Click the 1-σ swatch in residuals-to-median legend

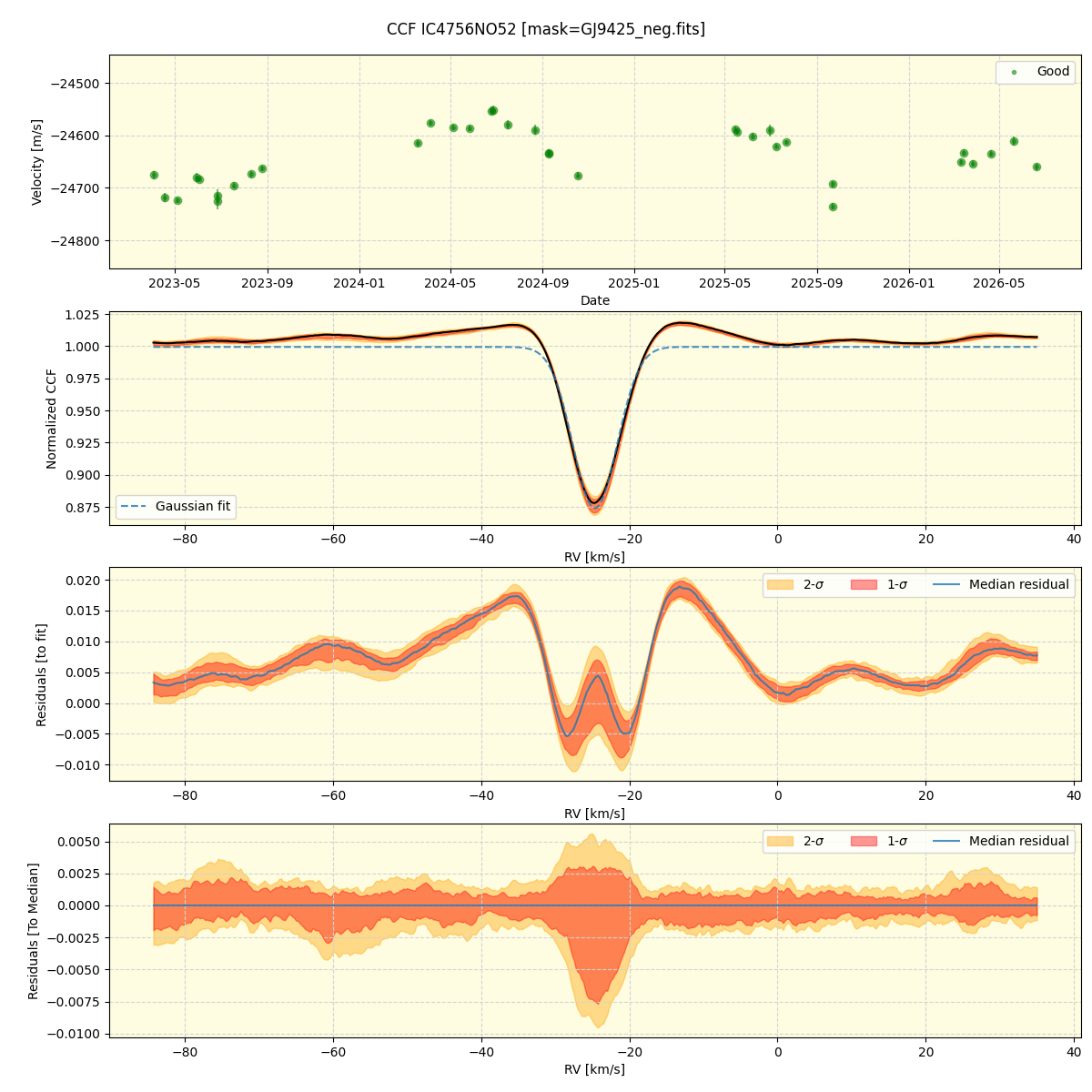864,842
